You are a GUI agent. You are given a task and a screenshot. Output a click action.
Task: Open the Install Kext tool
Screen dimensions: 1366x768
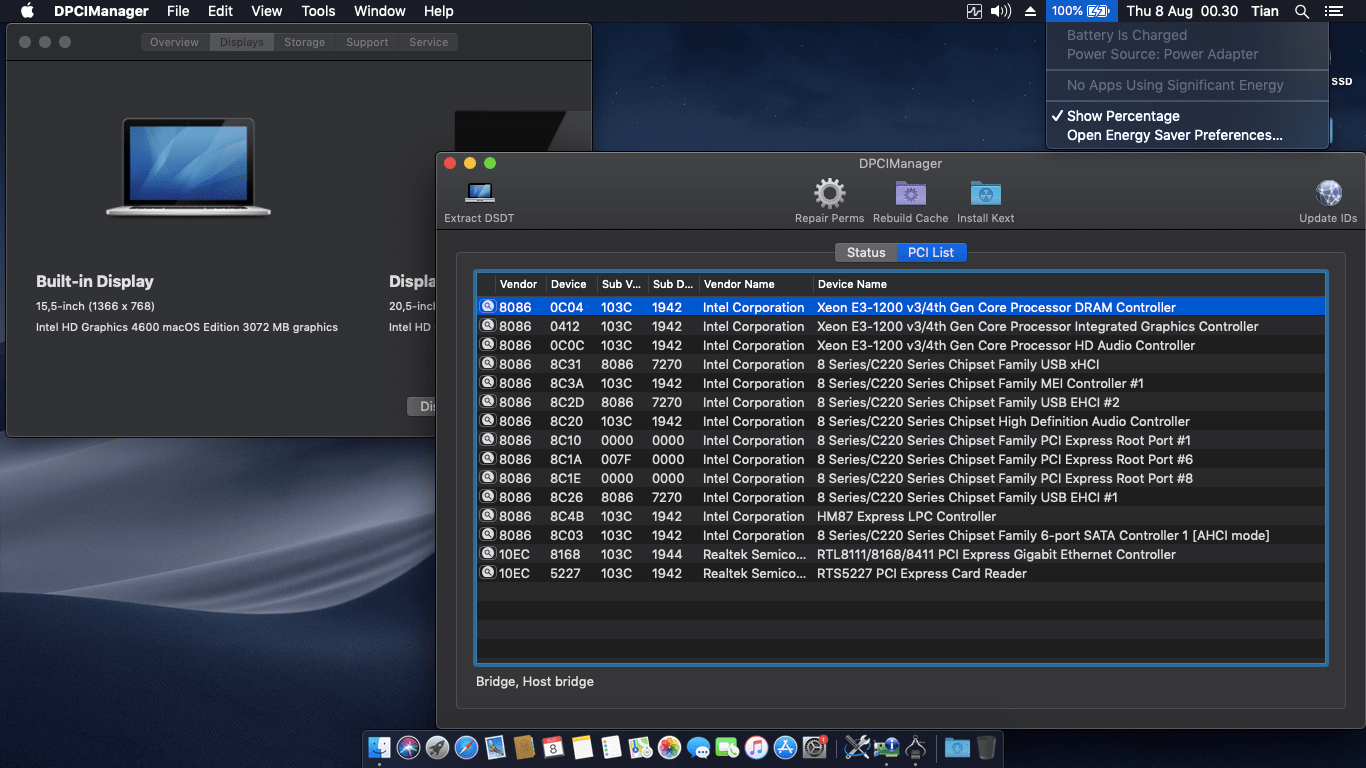click(x=985, y=193)
